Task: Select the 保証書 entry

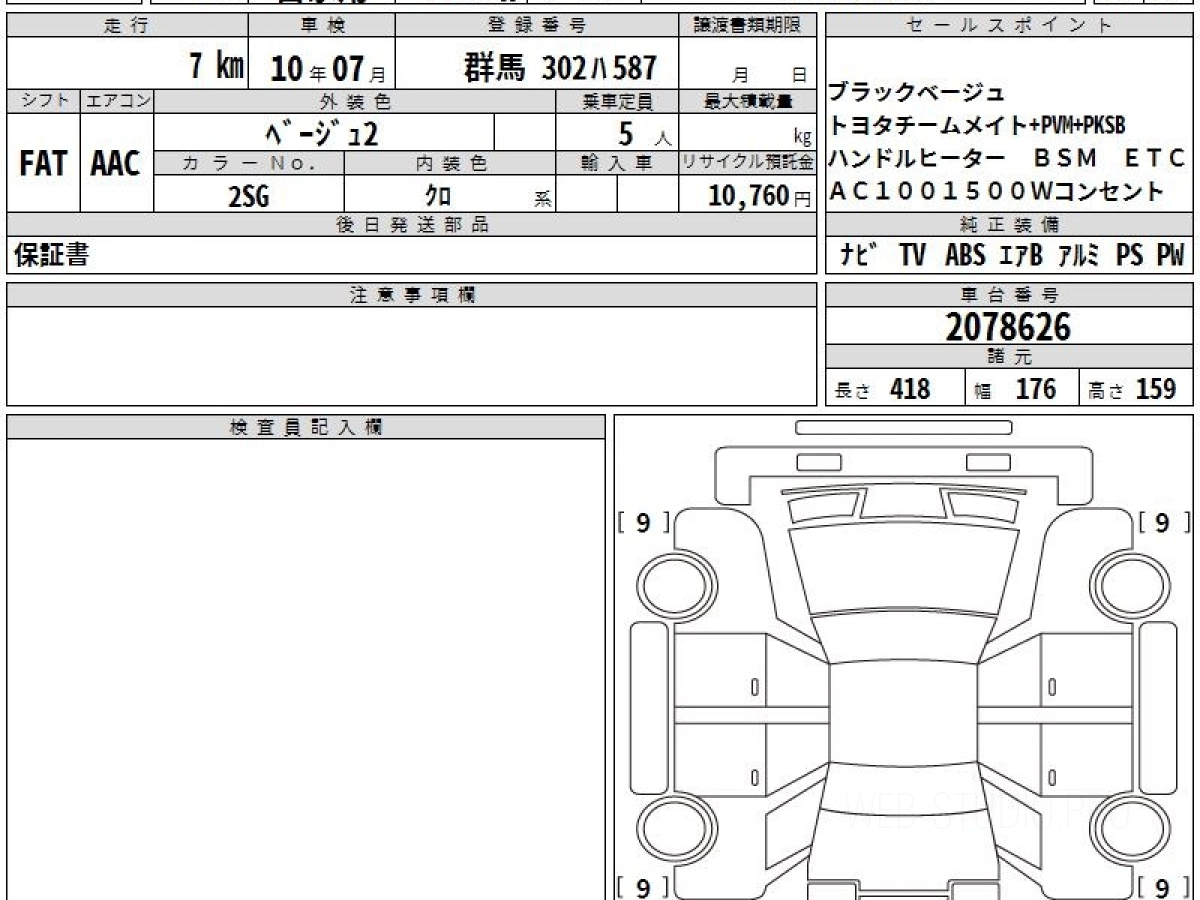Action: click(x=51, y=256)
